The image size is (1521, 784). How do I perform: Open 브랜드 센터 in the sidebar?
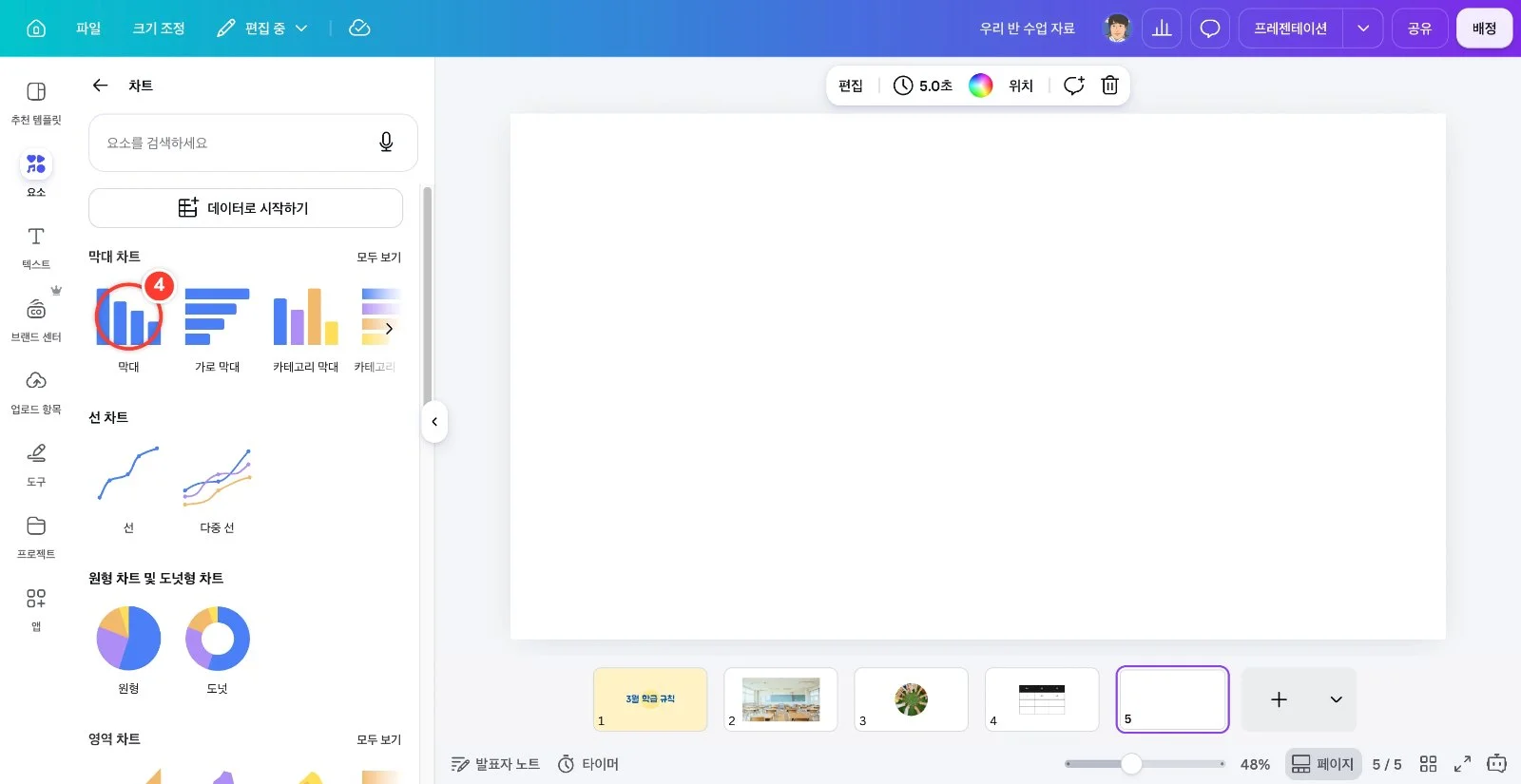(x=36, y=320)
